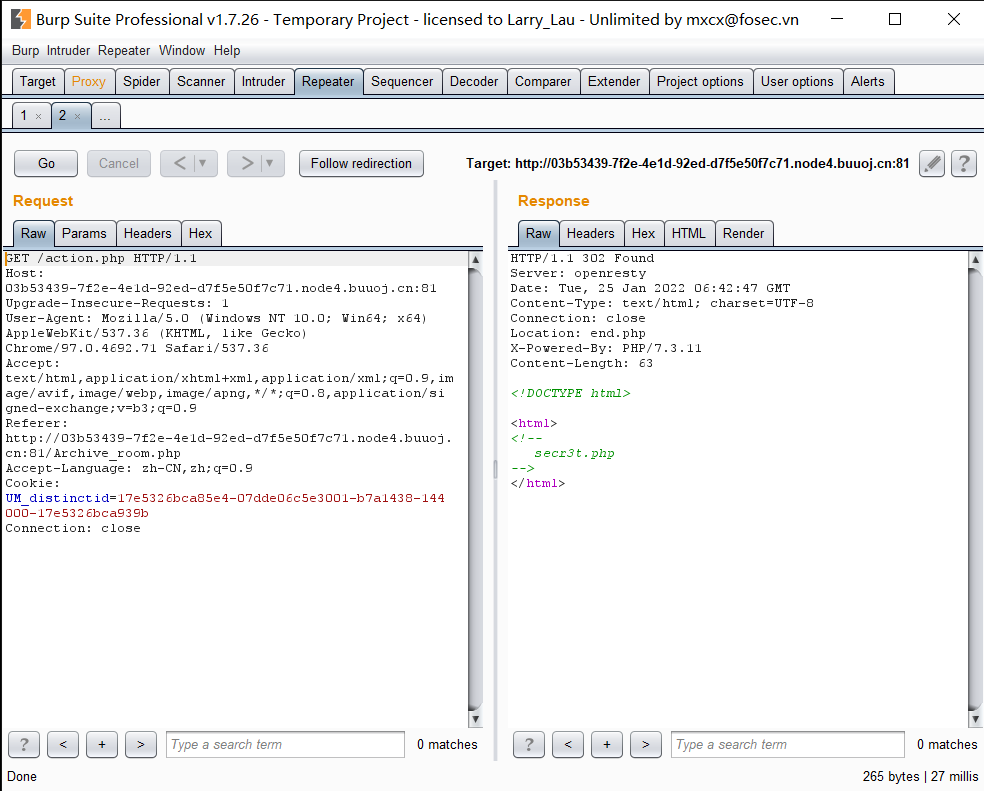Switch to the Intruder tab
The width and height of the screenshot is (984, 791).
click(263, 82)
